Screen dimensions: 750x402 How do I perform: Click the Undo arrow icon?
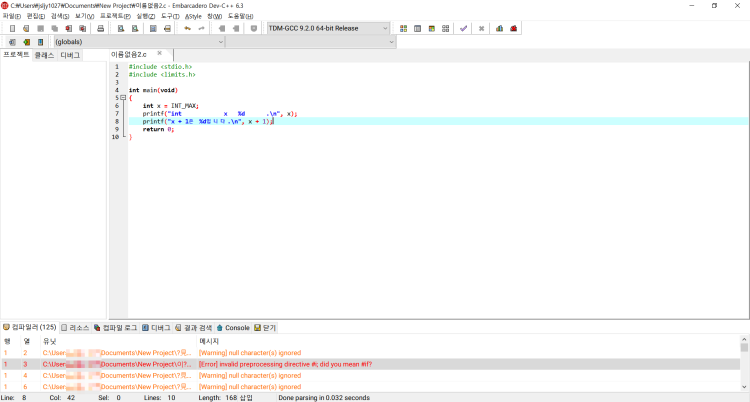pyautogui.click(x=187, y=28)
